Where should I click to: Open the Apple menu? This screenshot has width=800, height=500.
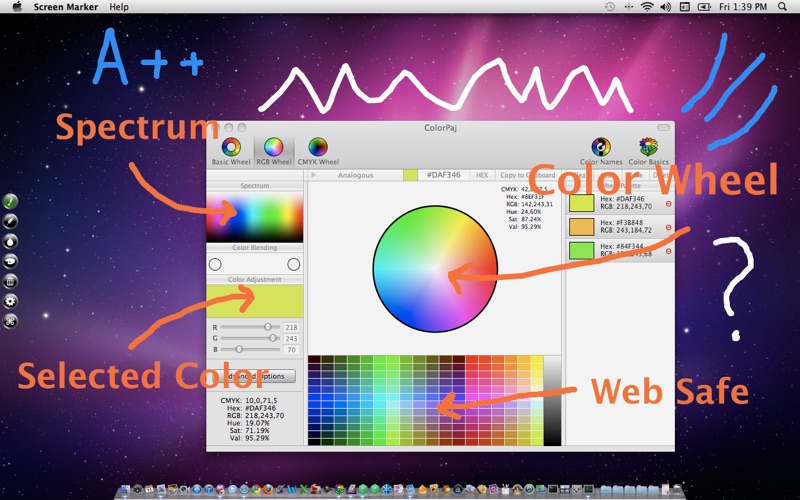17,7
